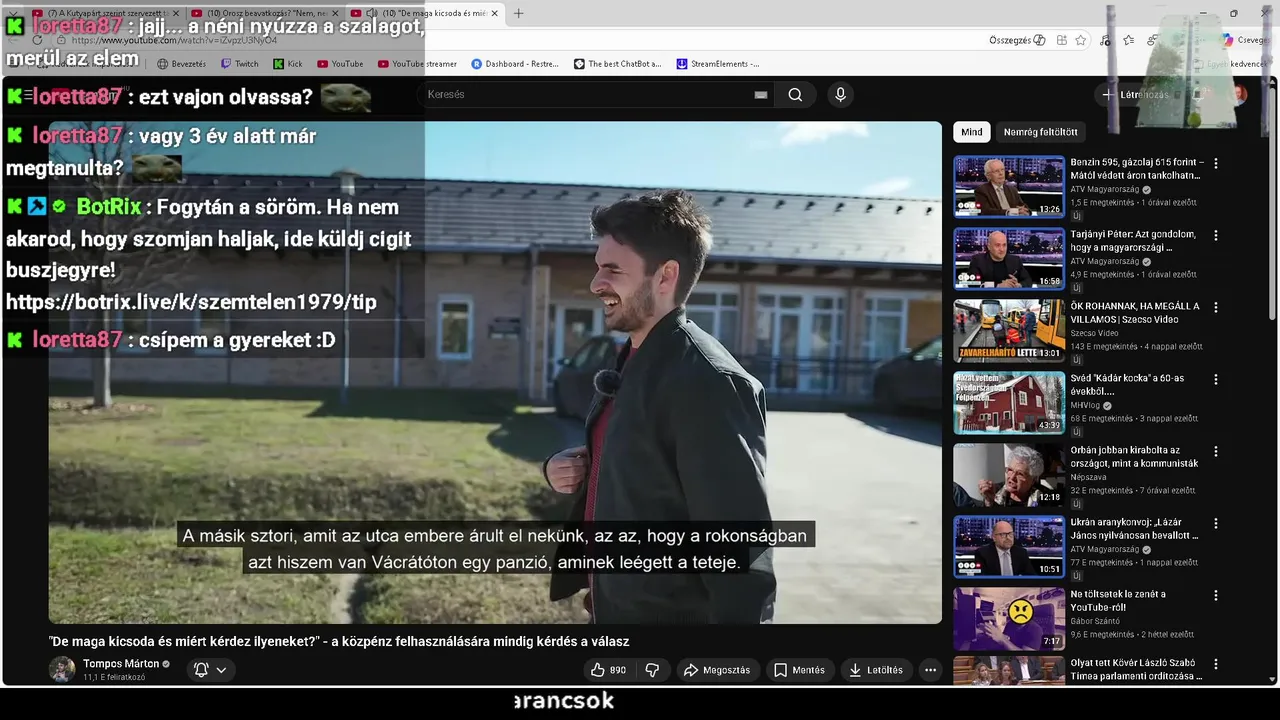Click the Svéd Kádár kocka video title
Screen dimensions: 1280x720
pyautogui.click(x=1127, y=385)
